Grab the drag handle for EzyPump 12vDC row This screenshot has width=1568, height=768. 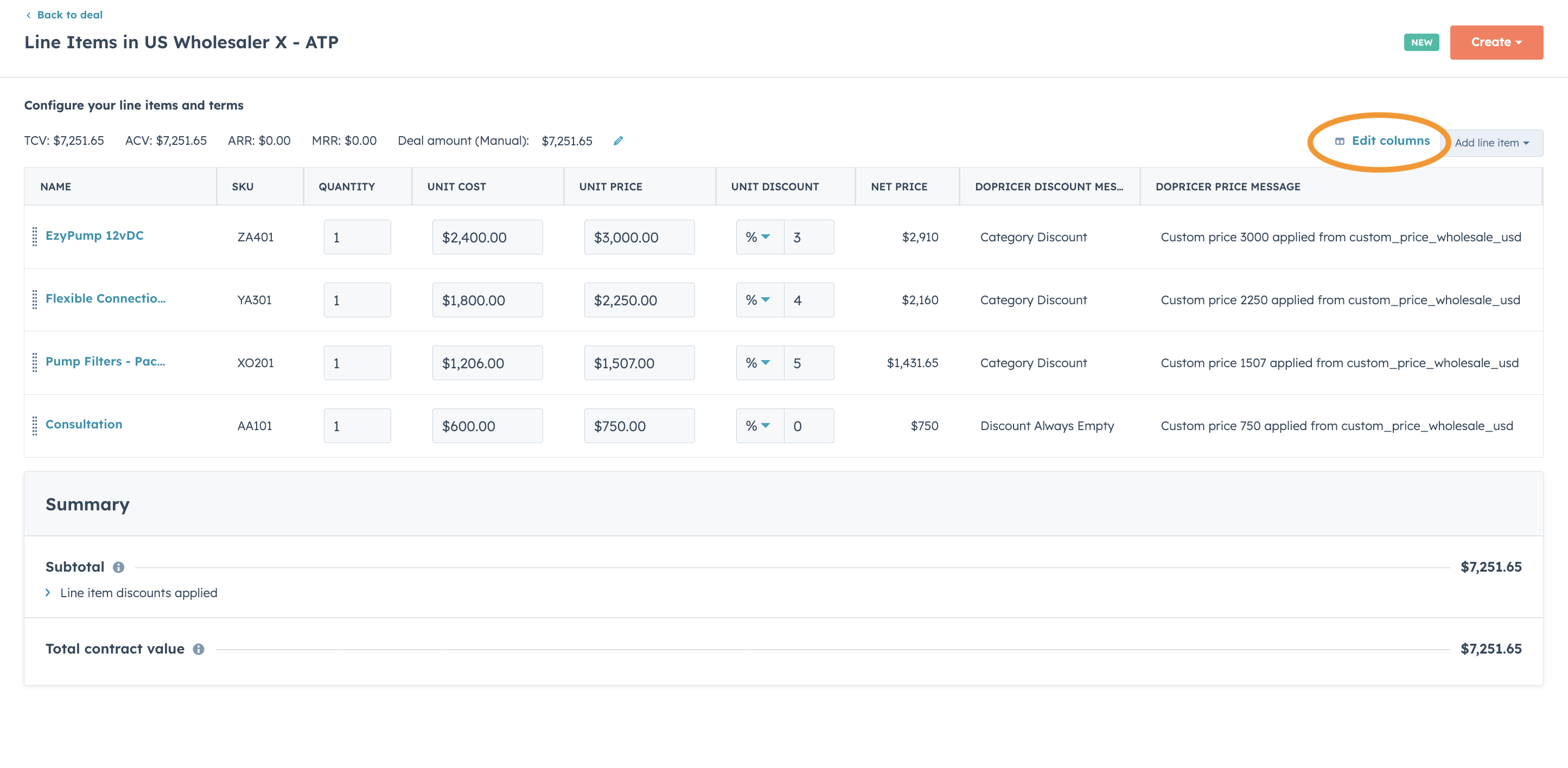pyautogui.click(x=35, y=236)
